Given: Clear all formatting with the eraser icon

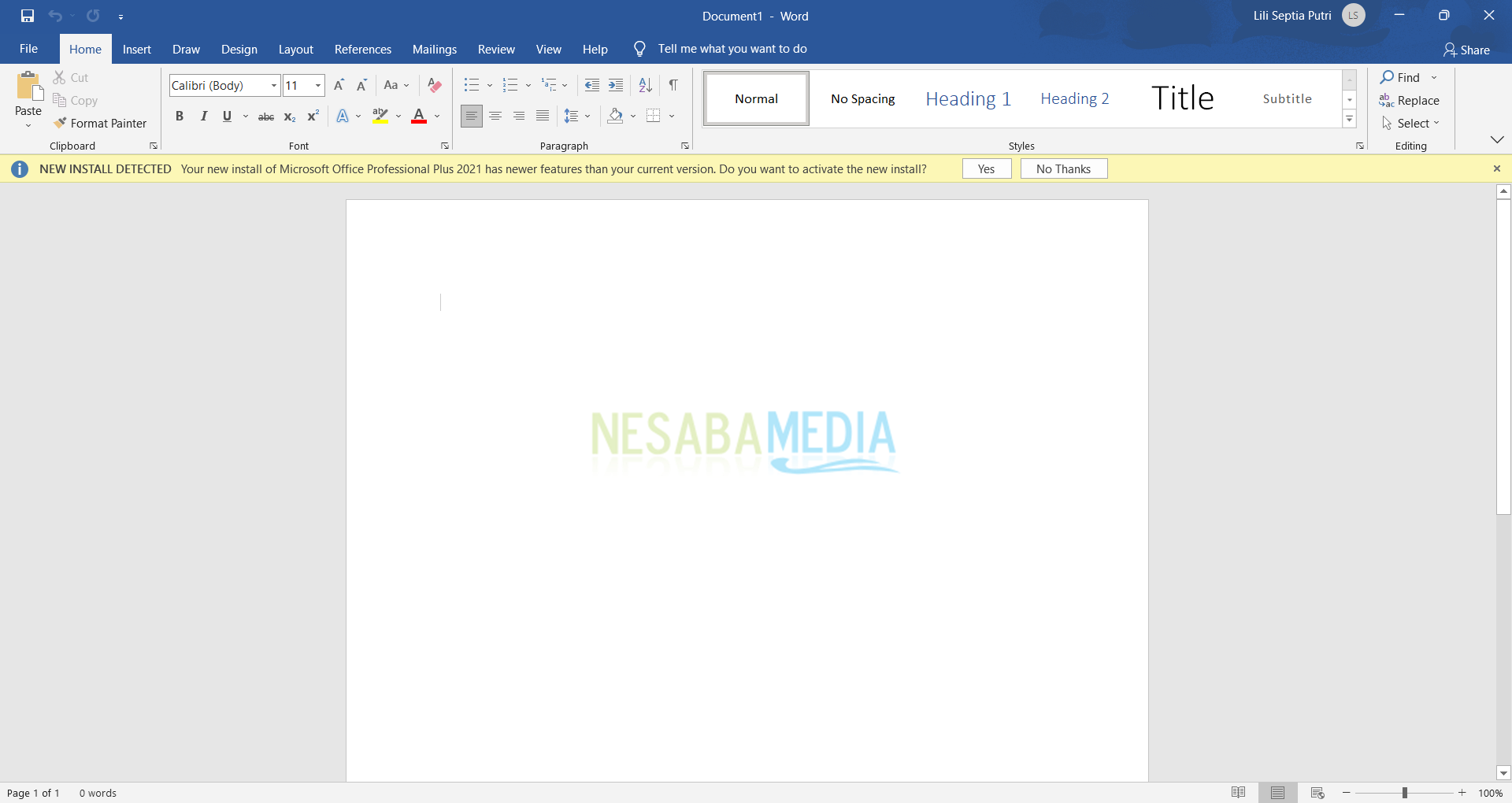Looking at the screenshot, I should coord(435,85).
